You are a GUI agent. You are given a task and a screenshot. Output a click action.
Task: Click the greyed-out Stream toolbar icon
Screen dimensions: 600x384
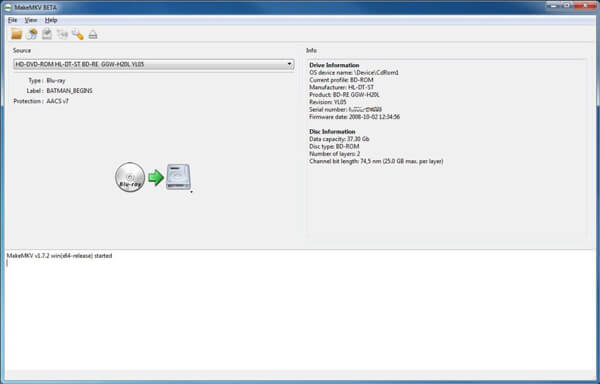pyautogui.click(x=62, y=34)
